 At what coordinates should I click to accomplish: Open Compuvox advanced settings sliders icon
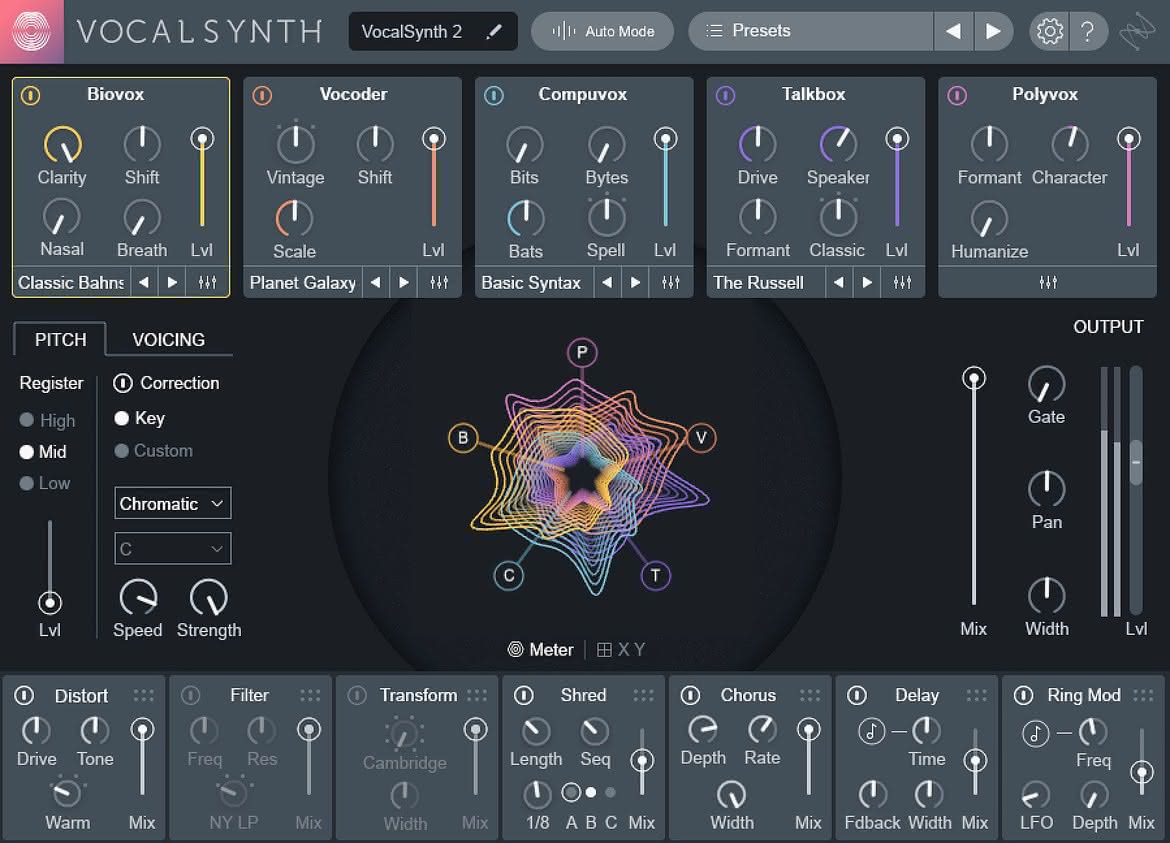(x=671, y=282)
